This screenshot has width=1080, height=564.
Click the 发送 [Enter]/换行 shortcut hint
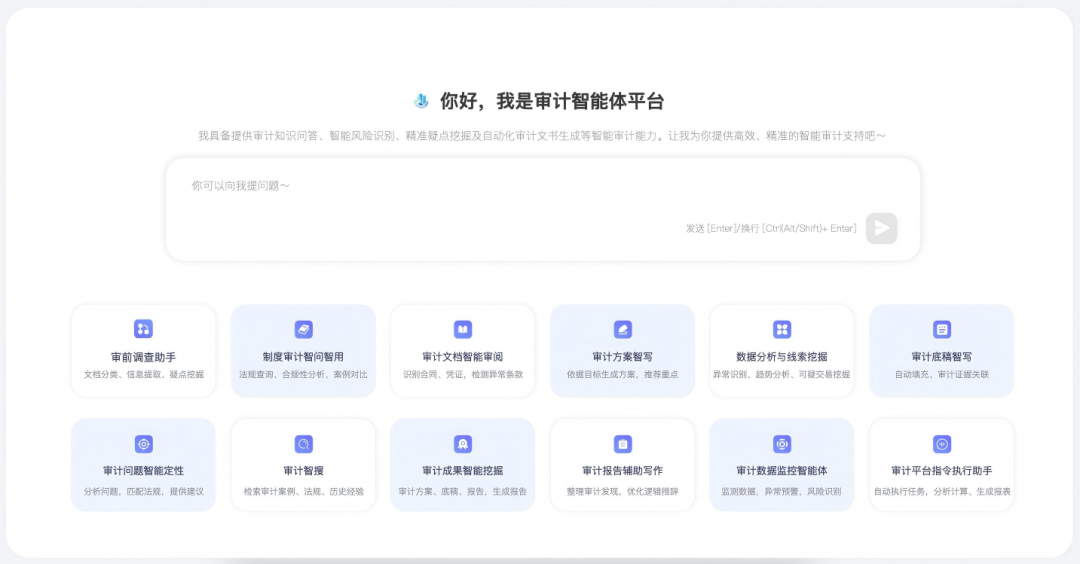771,228
